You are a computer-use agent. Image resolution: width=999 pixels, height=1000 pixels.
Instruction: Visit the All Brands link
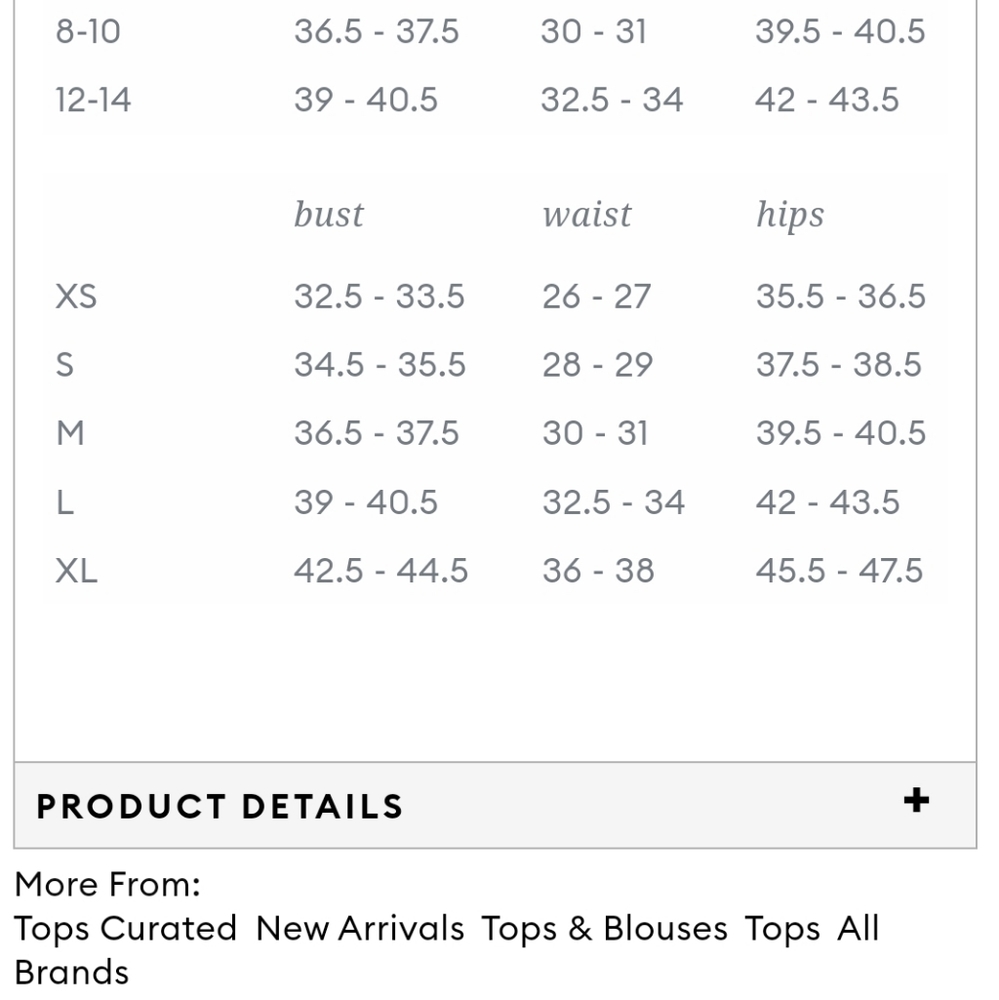447,950
